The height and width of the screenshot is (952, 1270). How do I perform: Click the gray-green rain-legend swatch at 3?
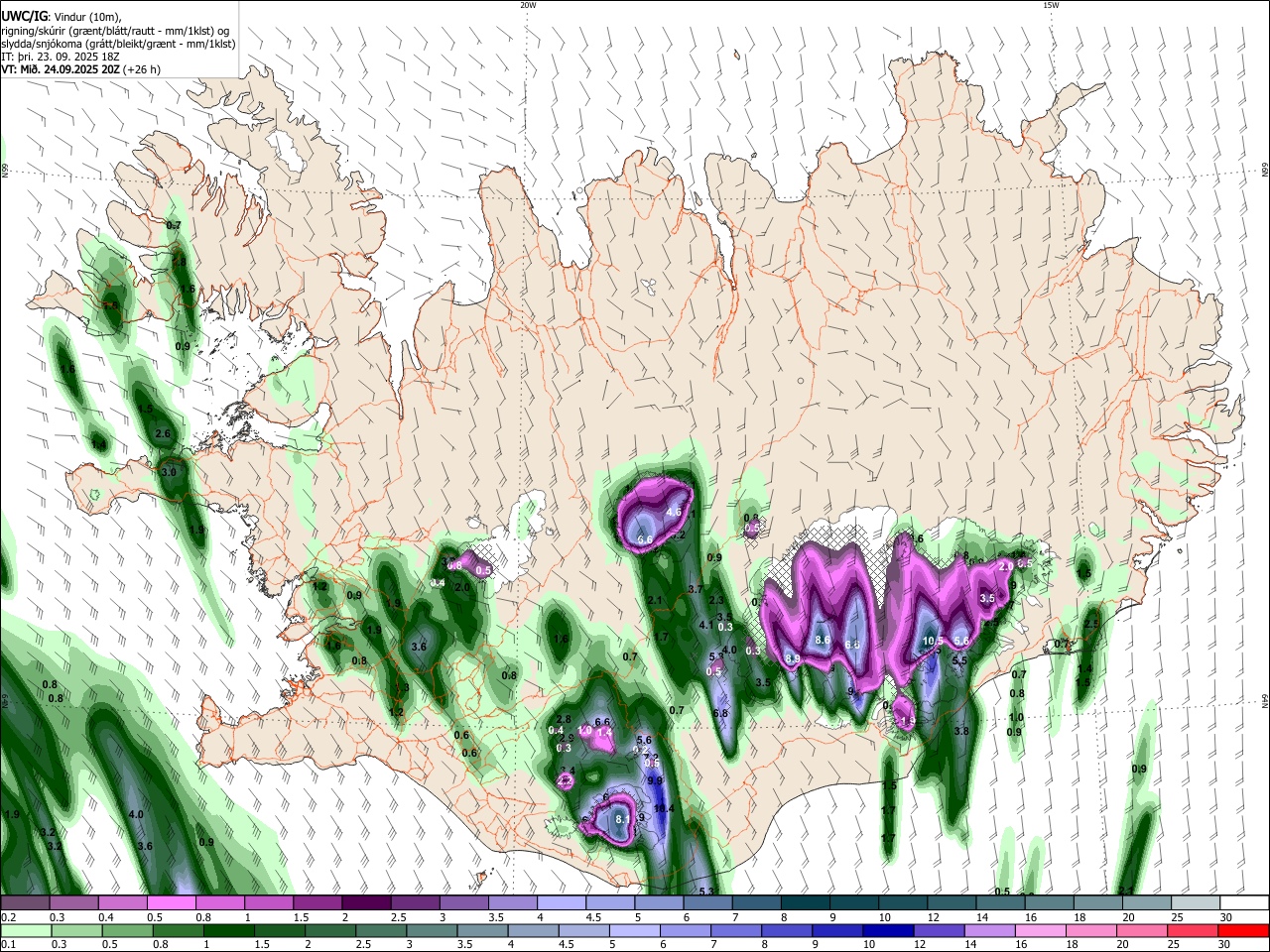(x=433, y=930)
